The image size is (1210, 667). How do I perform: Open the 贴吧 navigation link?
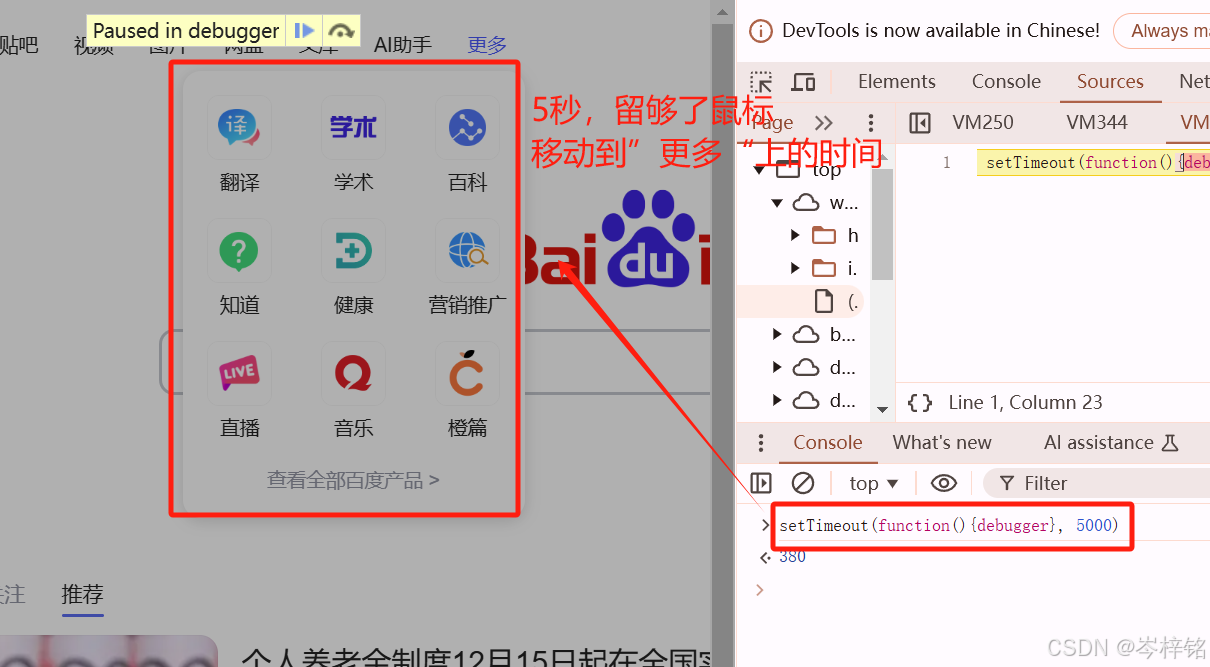click(18, 45)
